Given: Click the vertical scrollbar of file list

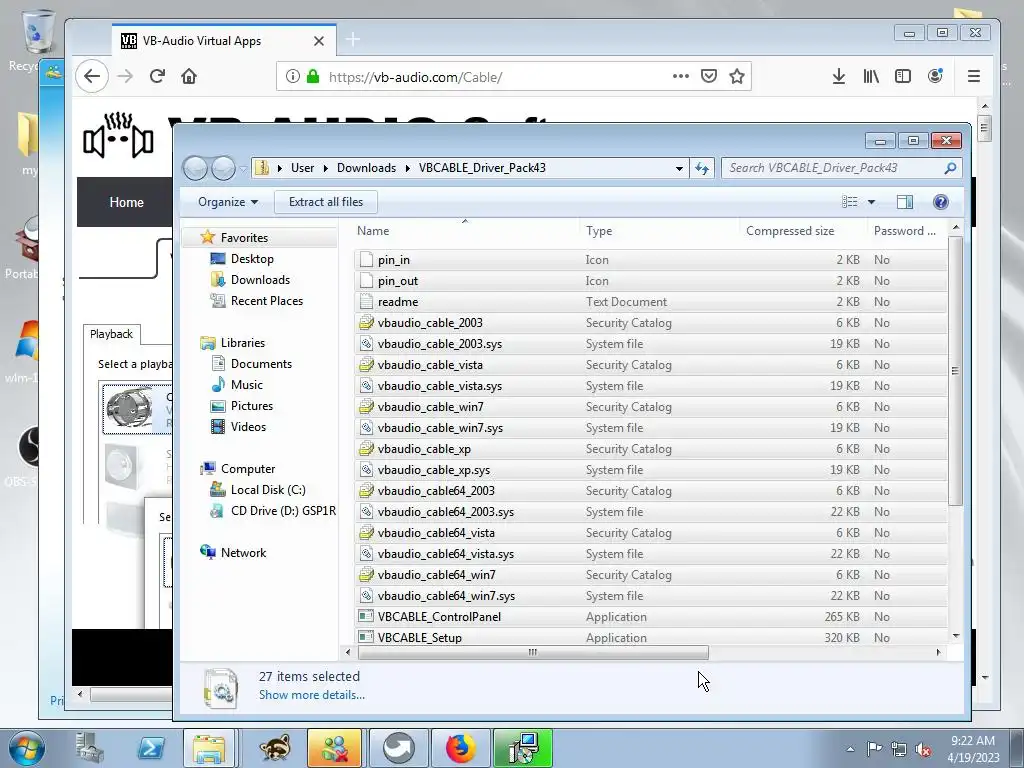Looking at the screenshot, I should [955, 371].
